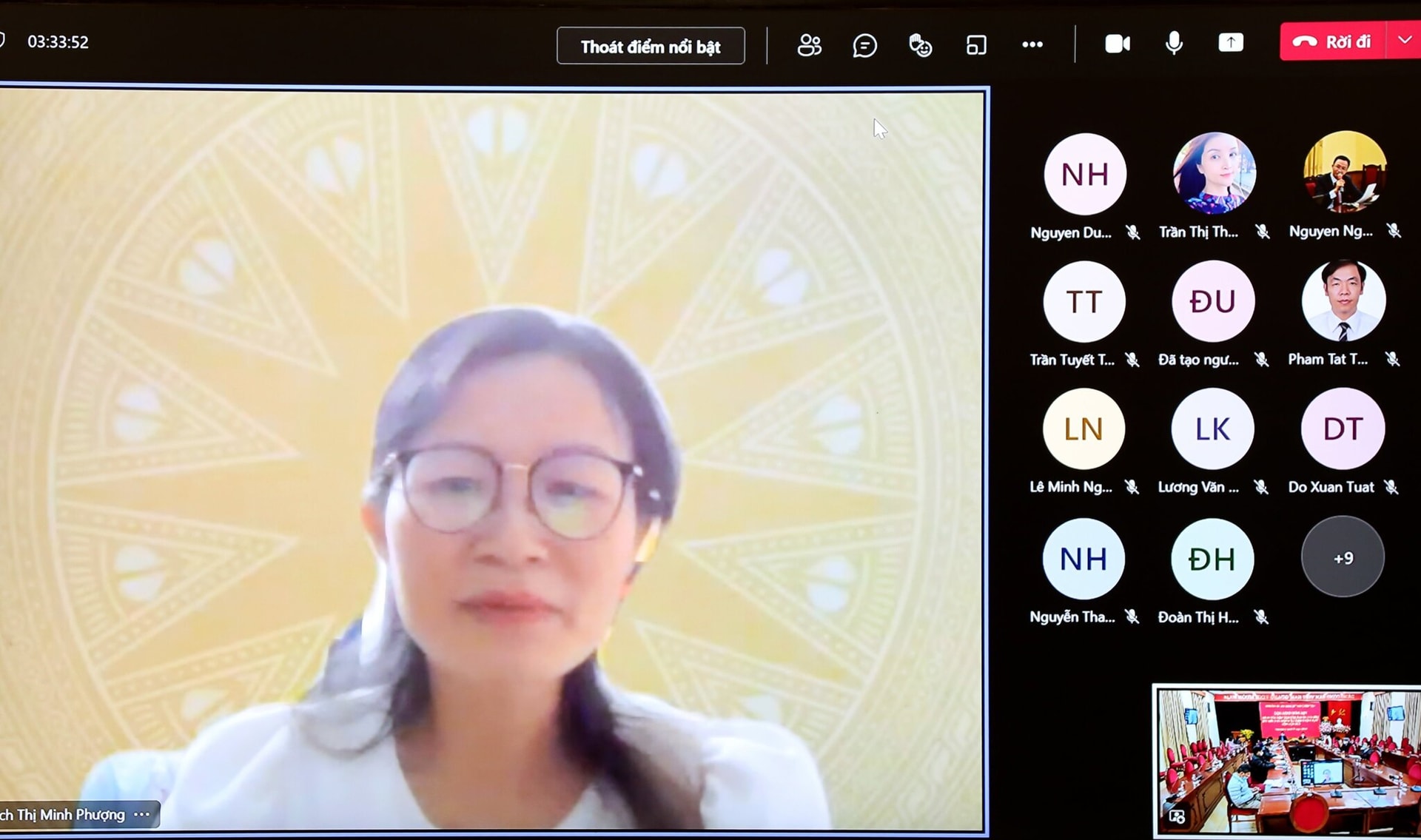Viewport: 1421px width, 840px height.
Task: Click muted mic icon beside Lê Minh Ng...
Action: tap(1132, 487)
